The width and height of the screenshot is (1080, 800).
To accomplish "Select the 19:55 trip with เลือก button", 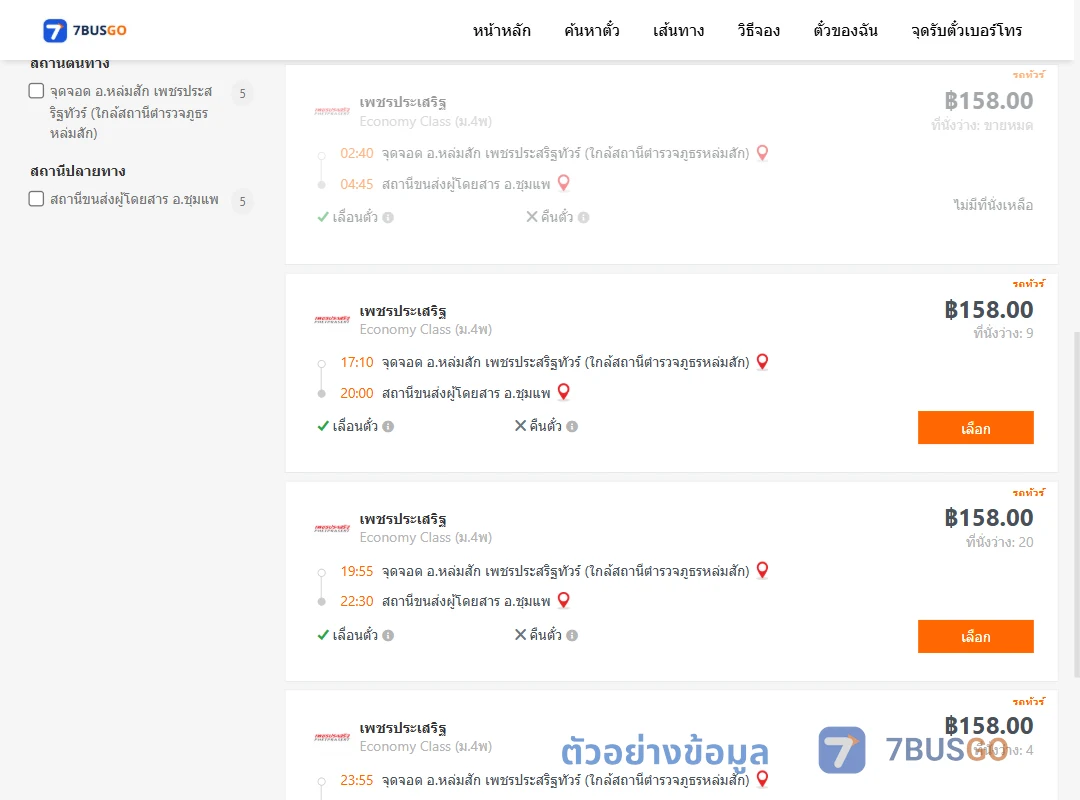I will point(975,637).
